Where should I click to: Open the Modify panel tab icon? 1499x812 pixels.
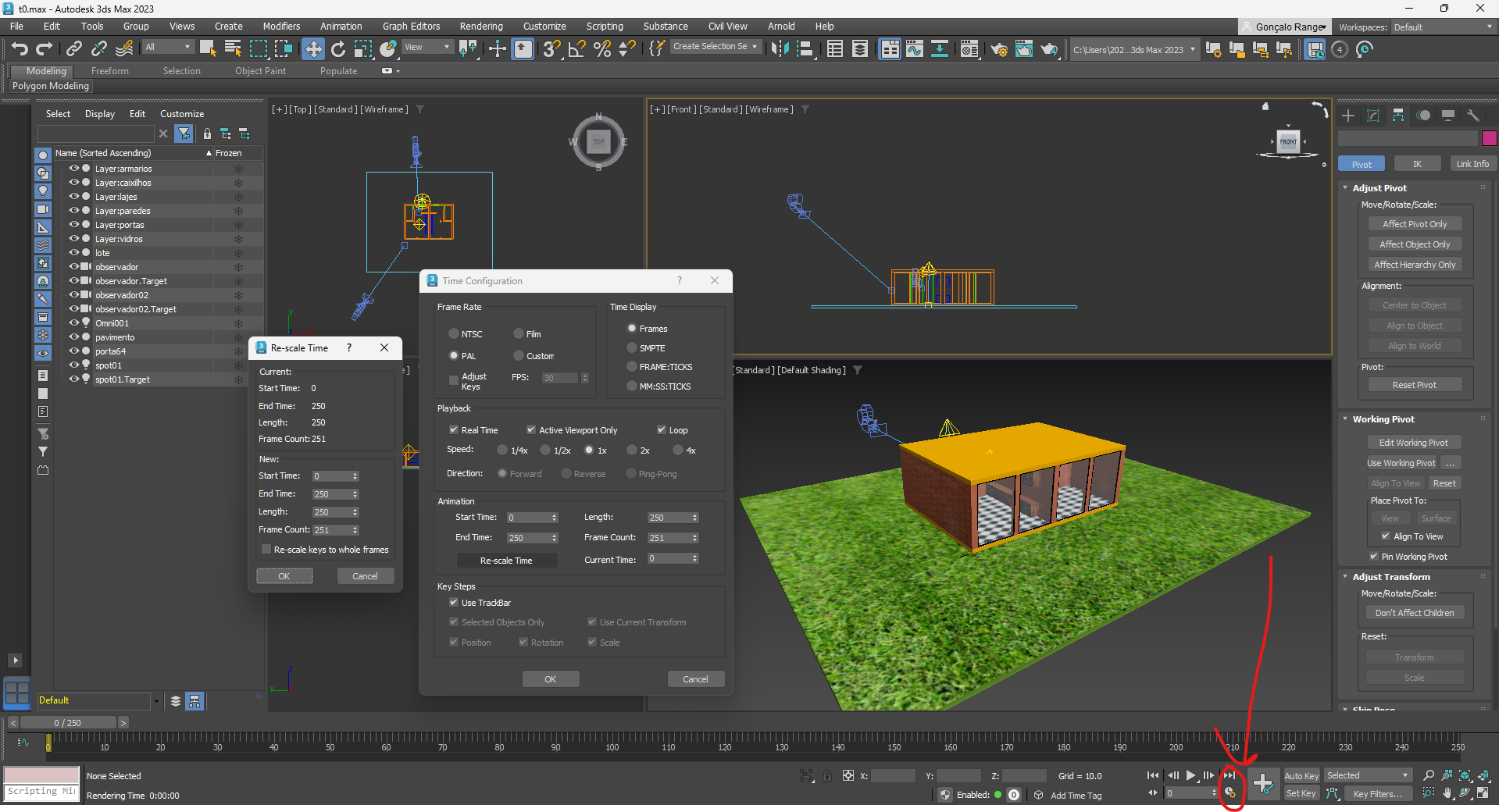pos(1373,116)
